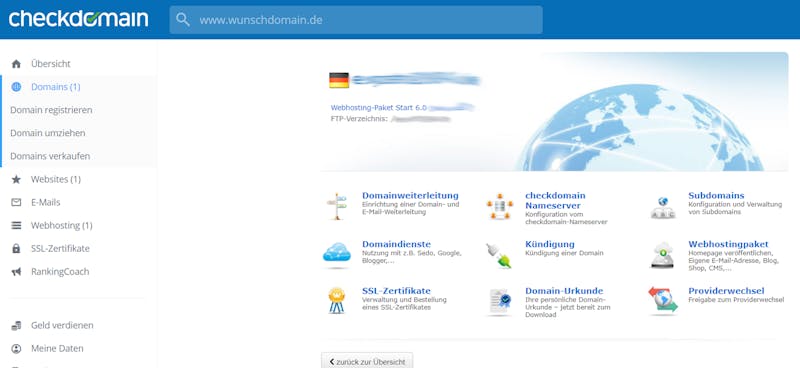800x368 pixels.
Task: Open the checkdomain Nameserver icon
Action: point(499,207)
